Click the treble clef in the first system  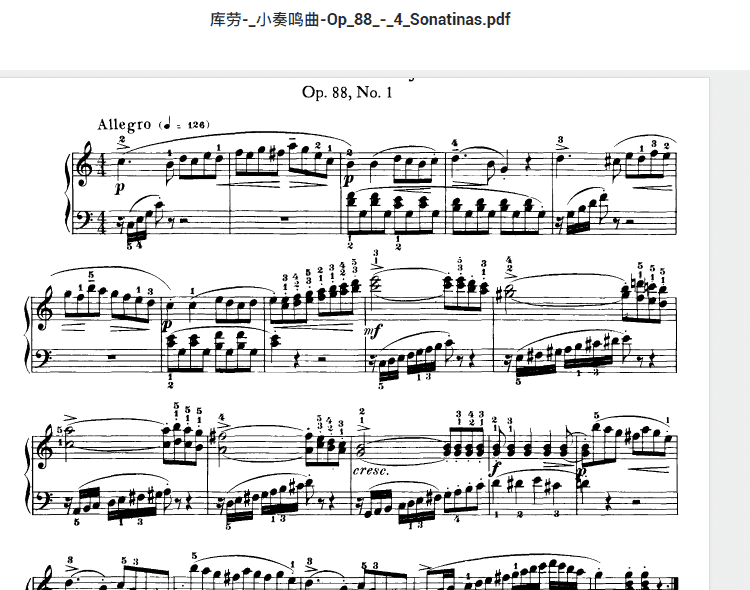point(87,164)
